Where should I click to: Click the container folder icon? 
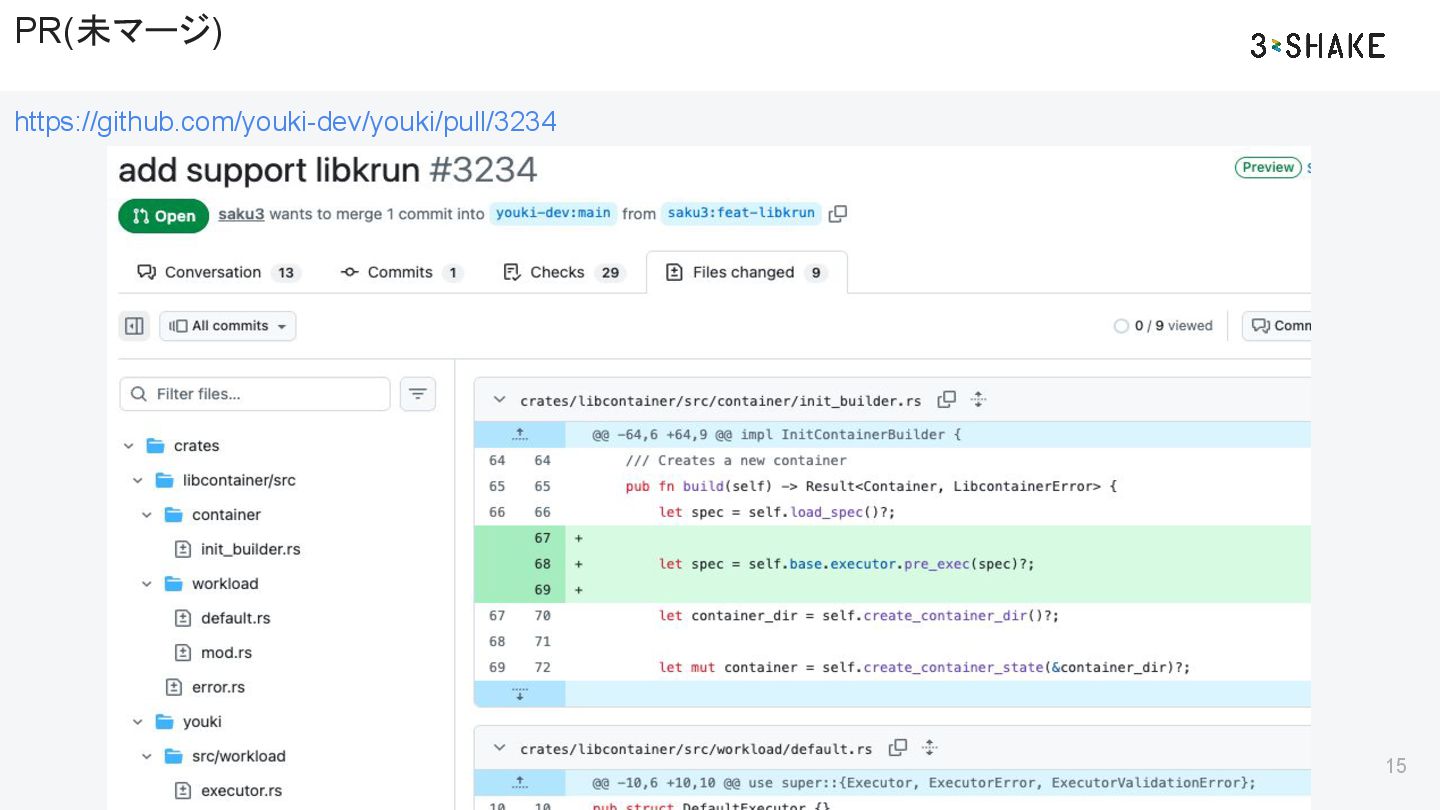[x=173, y=515]
